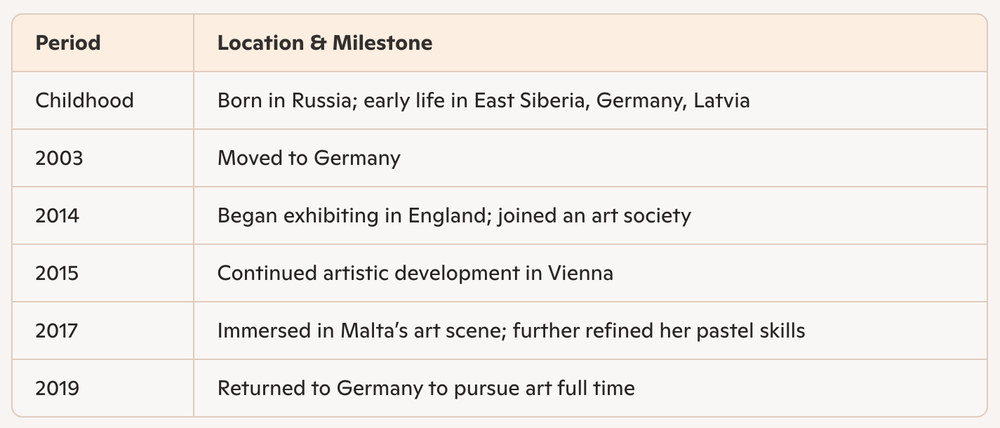The width and height of the screenshot is (1000, 428).
Task: Select the 2014 period cell
Action: click(103, 215)
